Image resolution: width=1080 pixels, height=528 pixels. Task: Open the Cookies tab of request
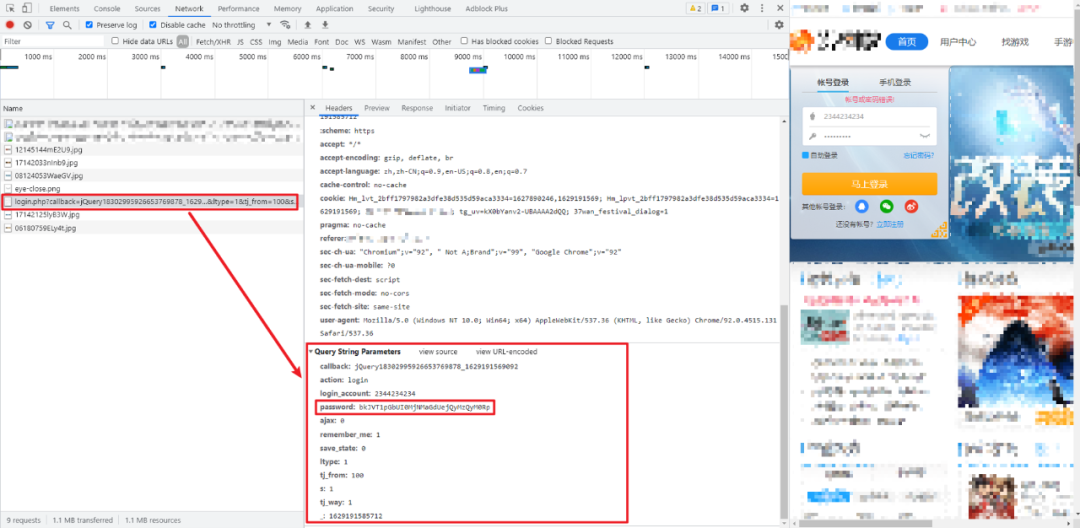coord(530,108)
